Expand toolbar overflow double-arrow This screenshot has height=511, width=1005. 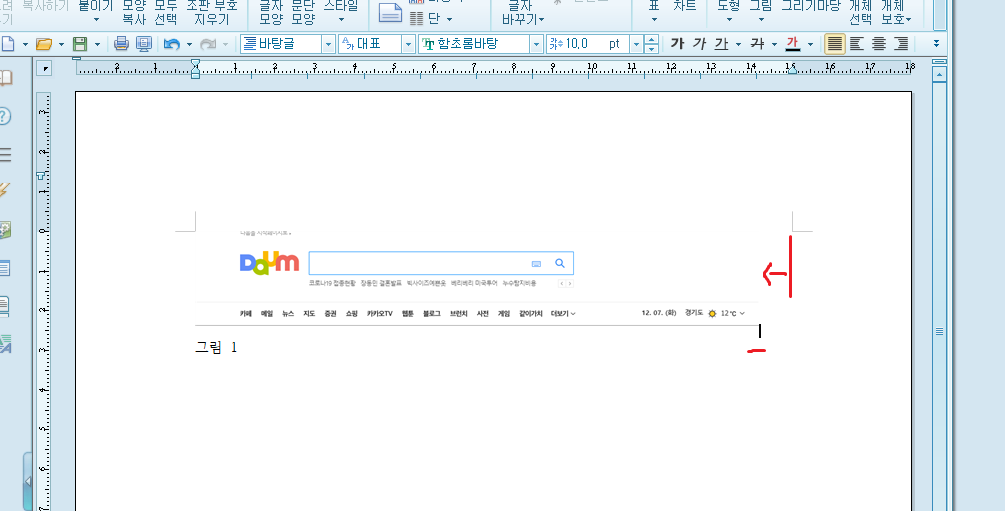(x=936, y=44)
